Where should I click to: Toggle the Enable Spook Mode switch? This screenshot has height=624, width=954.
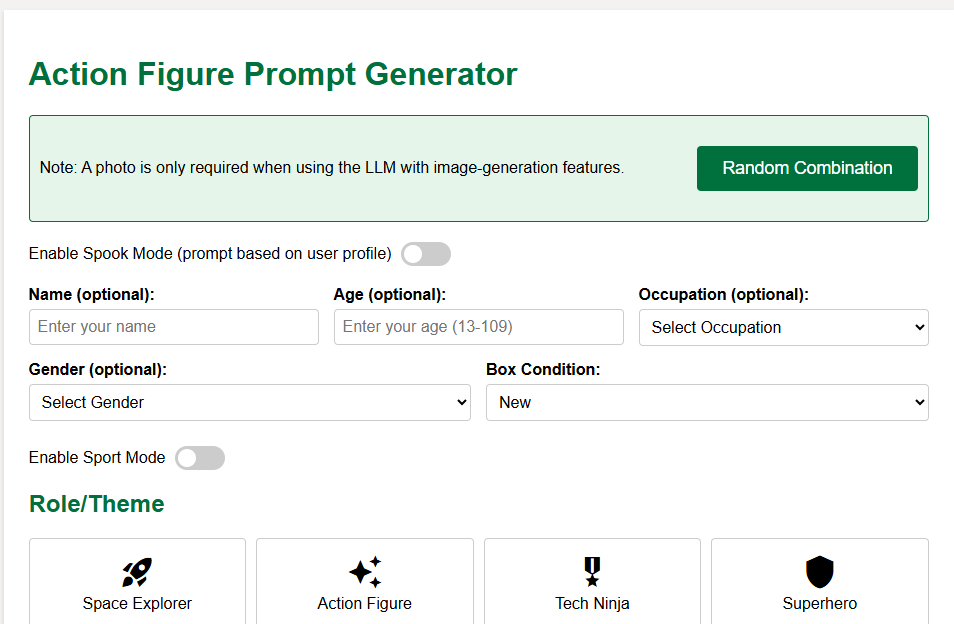pos(426,254)
